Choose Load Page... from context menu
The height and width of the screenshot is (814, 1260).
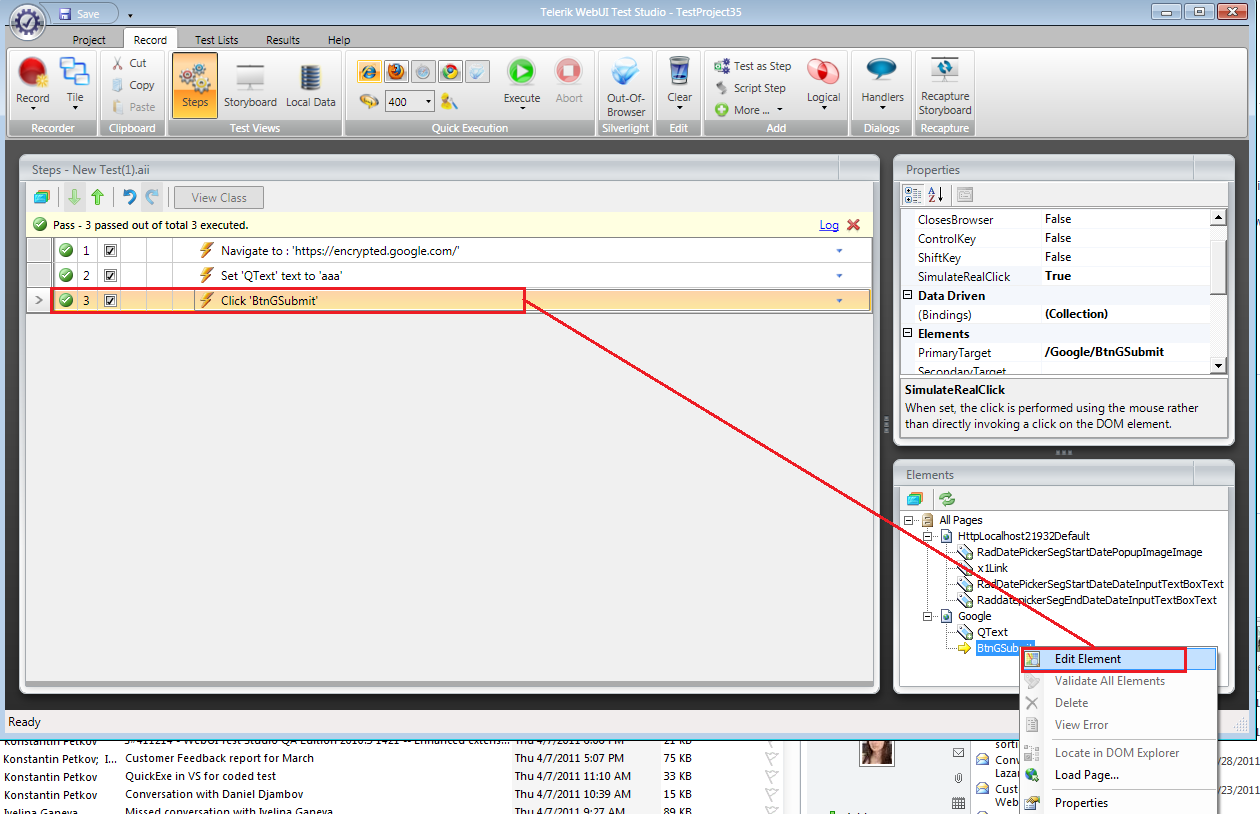[x=1118, y=775]
